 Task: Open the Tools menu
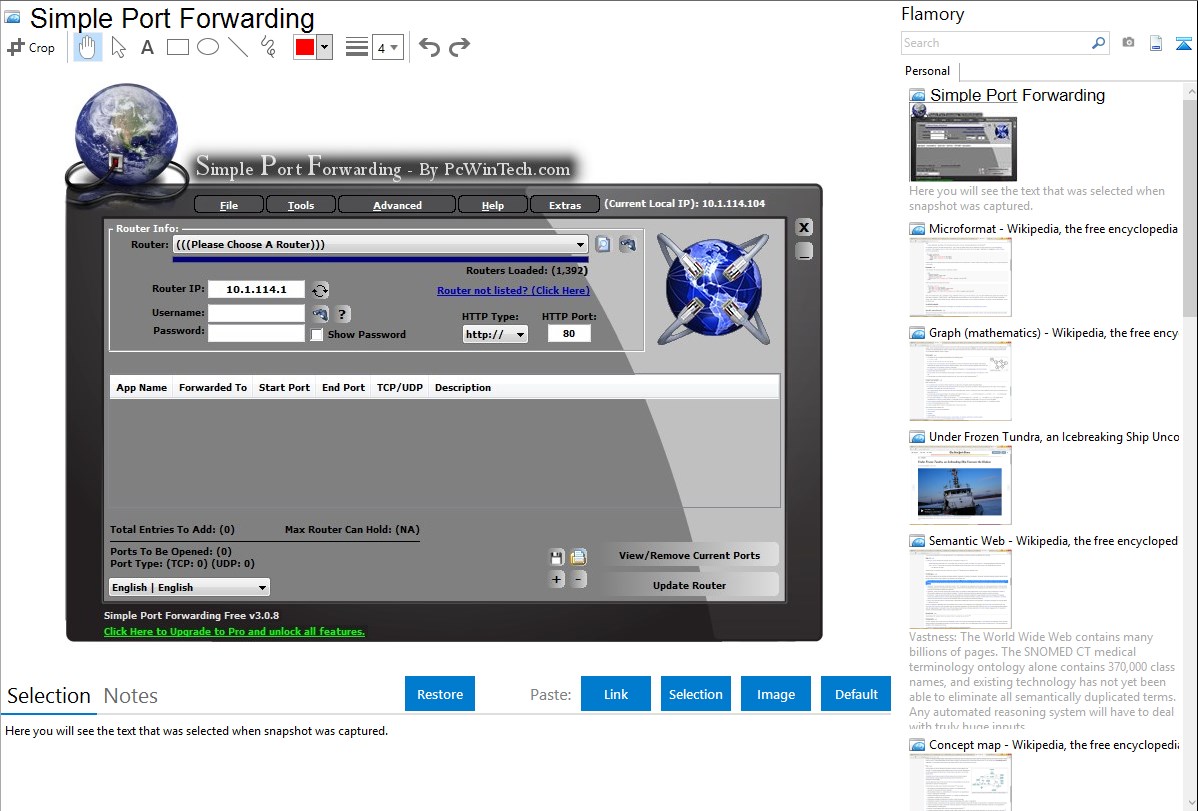(x=300, y=205)
